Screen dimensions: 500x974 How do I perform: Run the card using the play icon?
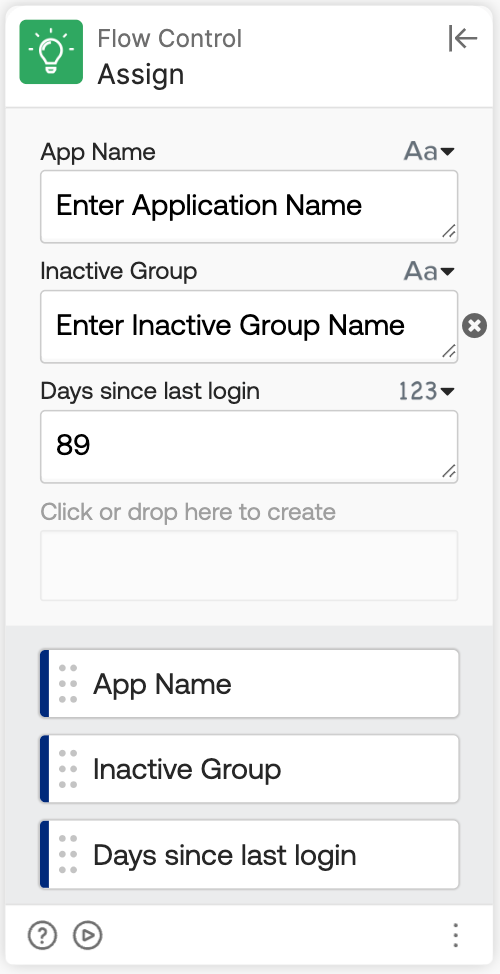click(88, 935)
